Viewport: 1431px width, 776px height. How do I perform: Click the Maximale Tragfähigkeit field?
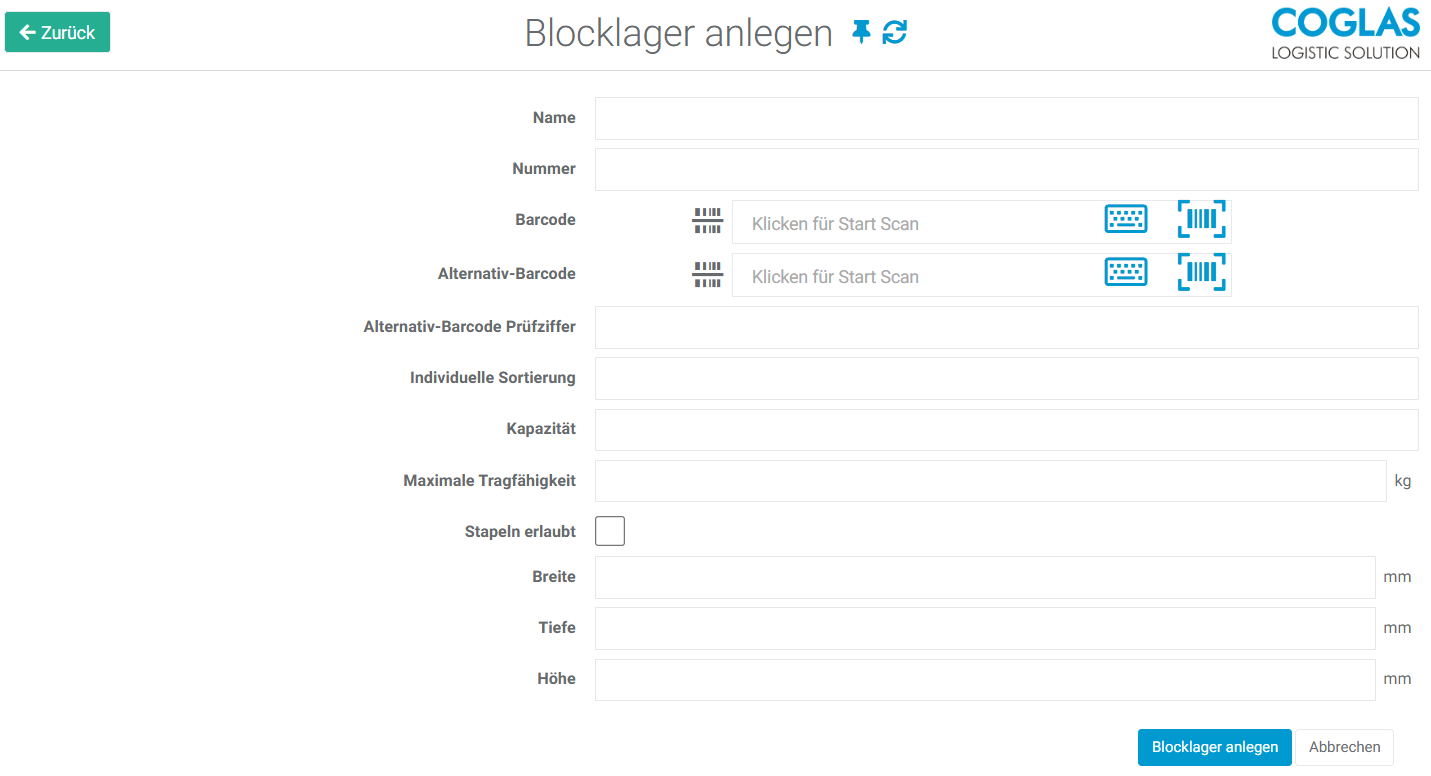pyautogui.click(x=989, y=480)
